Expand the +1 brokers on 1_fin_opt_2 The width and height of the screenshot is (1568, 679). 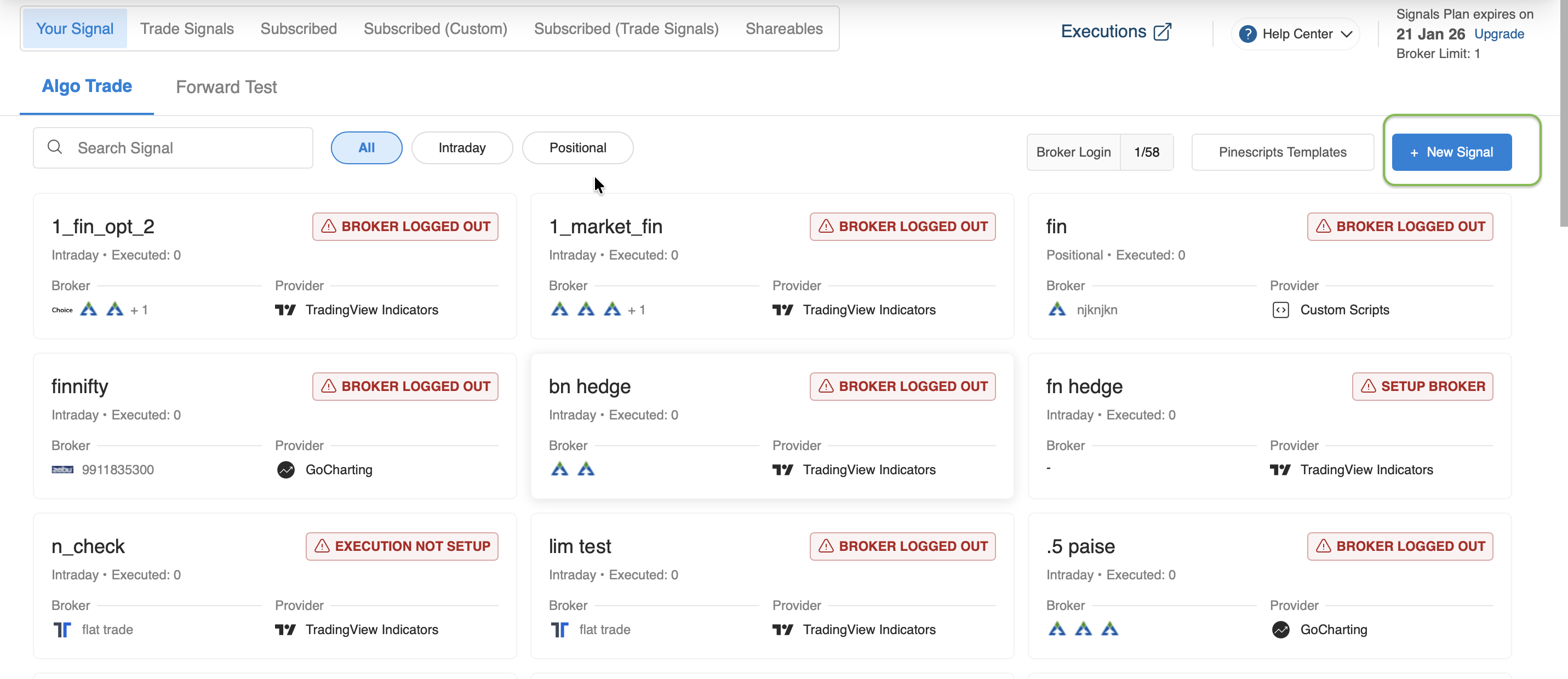(139, 310)
